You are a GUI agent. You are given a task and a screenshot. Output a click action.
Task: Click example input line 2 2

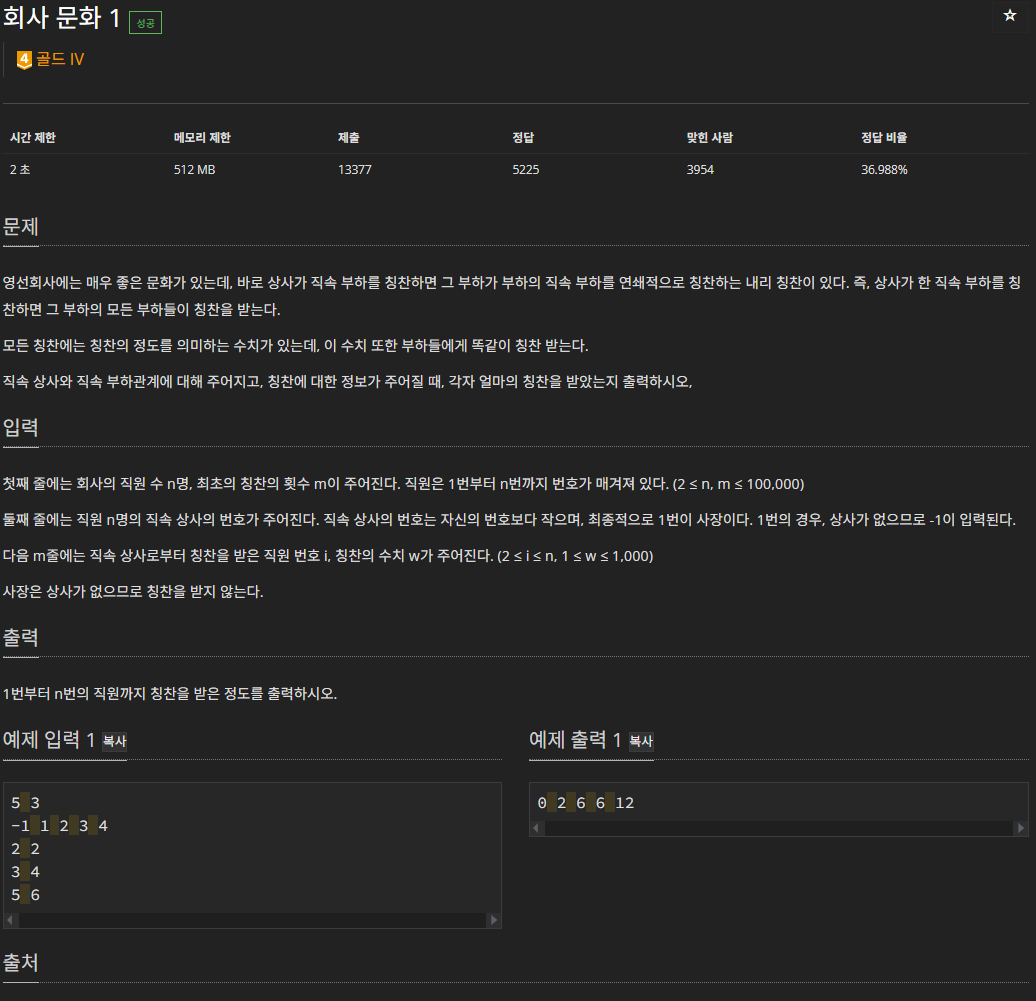point(25,849)
